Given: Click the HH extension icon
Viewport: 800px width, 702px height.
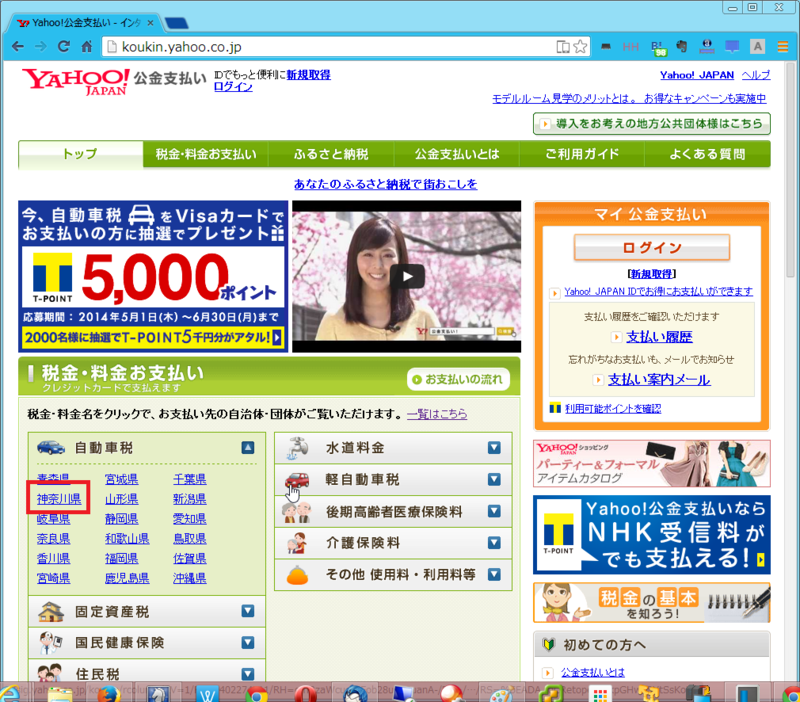Looking at the screenshot, I should pos(631,47).
